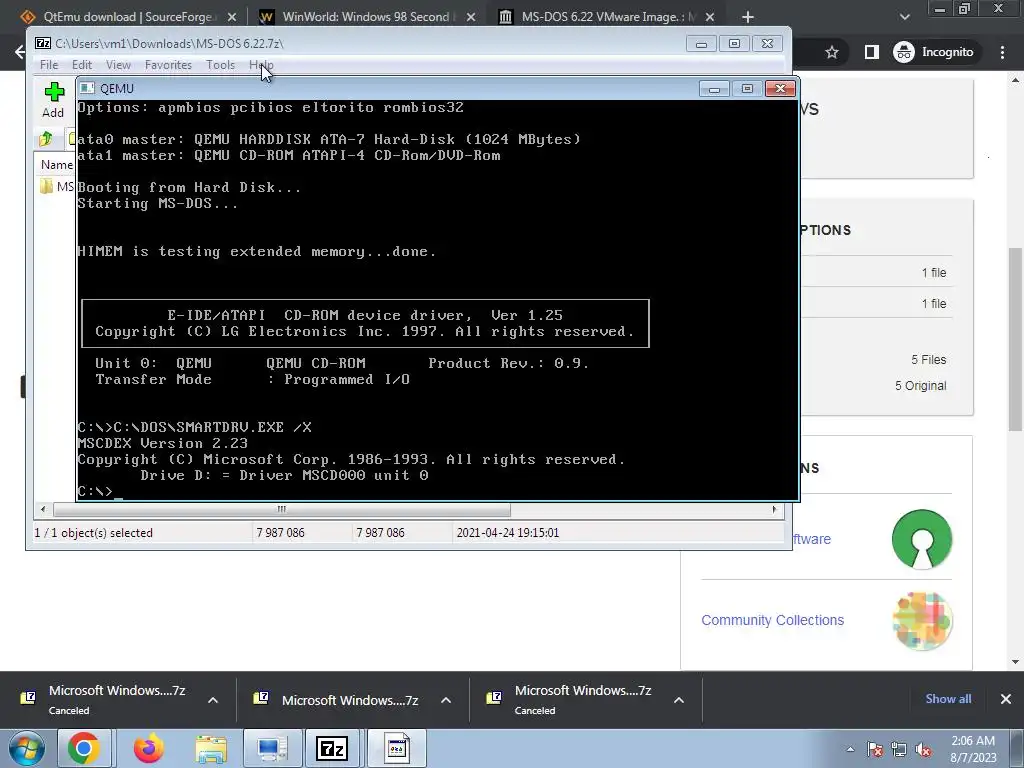Screen dimensions: 1024x768
Task: Close the 7-Zip window
Action: coord(767,44)
